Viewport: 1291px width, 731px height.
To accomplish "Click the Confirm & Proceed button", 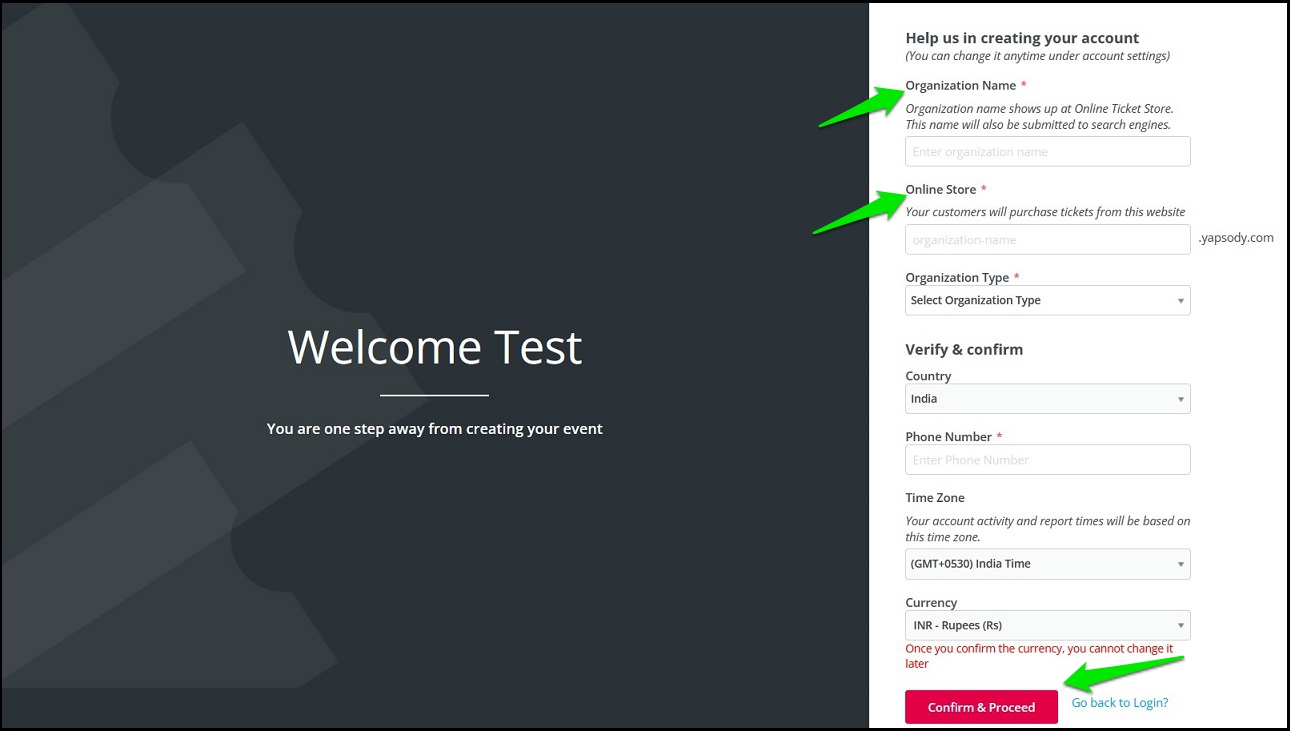I will tap(981, 707).
